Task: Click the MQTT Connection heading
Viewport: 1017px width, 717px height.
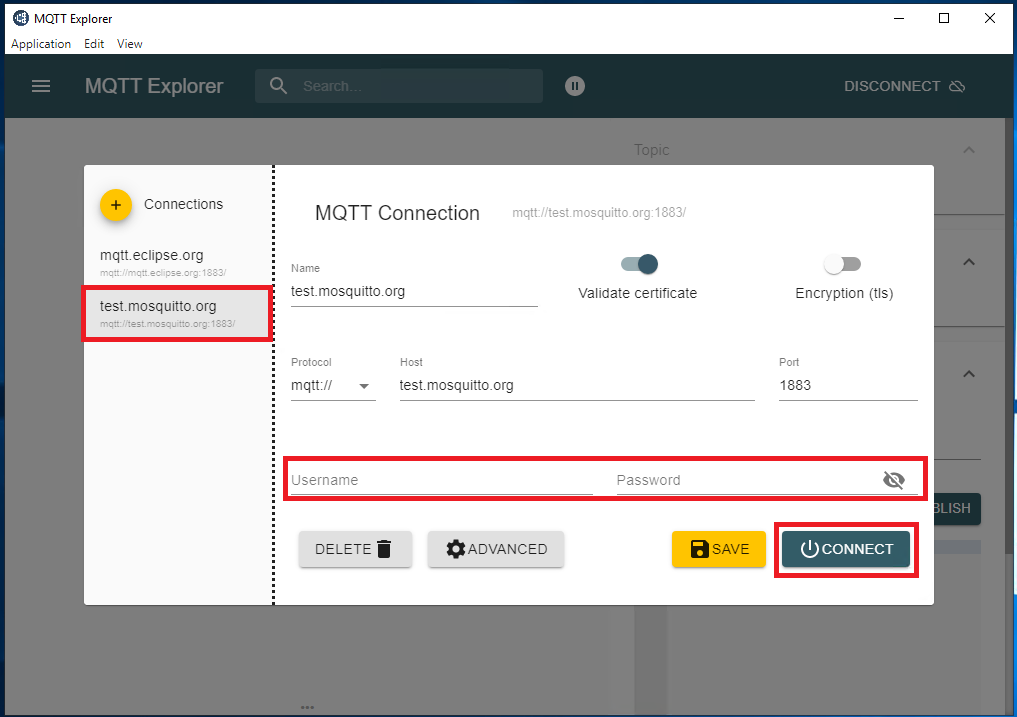Action: (x=397, y=213)
